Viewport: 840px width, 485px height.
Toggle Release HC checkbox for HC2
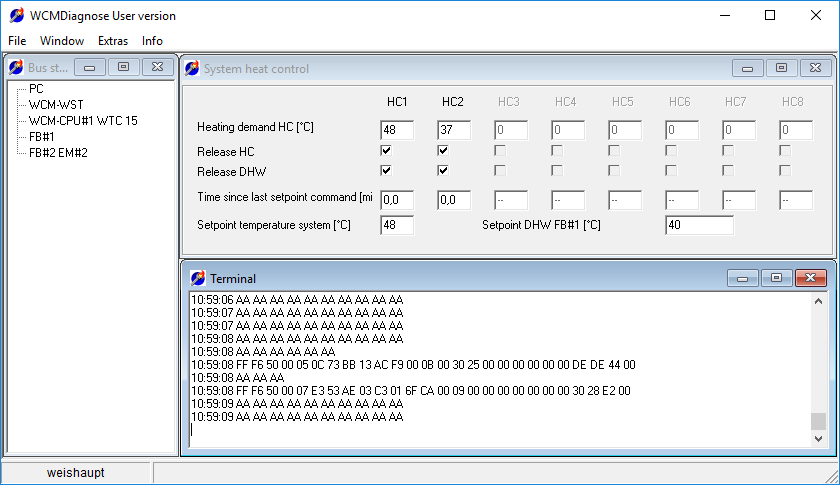click(x=442, y=151)
